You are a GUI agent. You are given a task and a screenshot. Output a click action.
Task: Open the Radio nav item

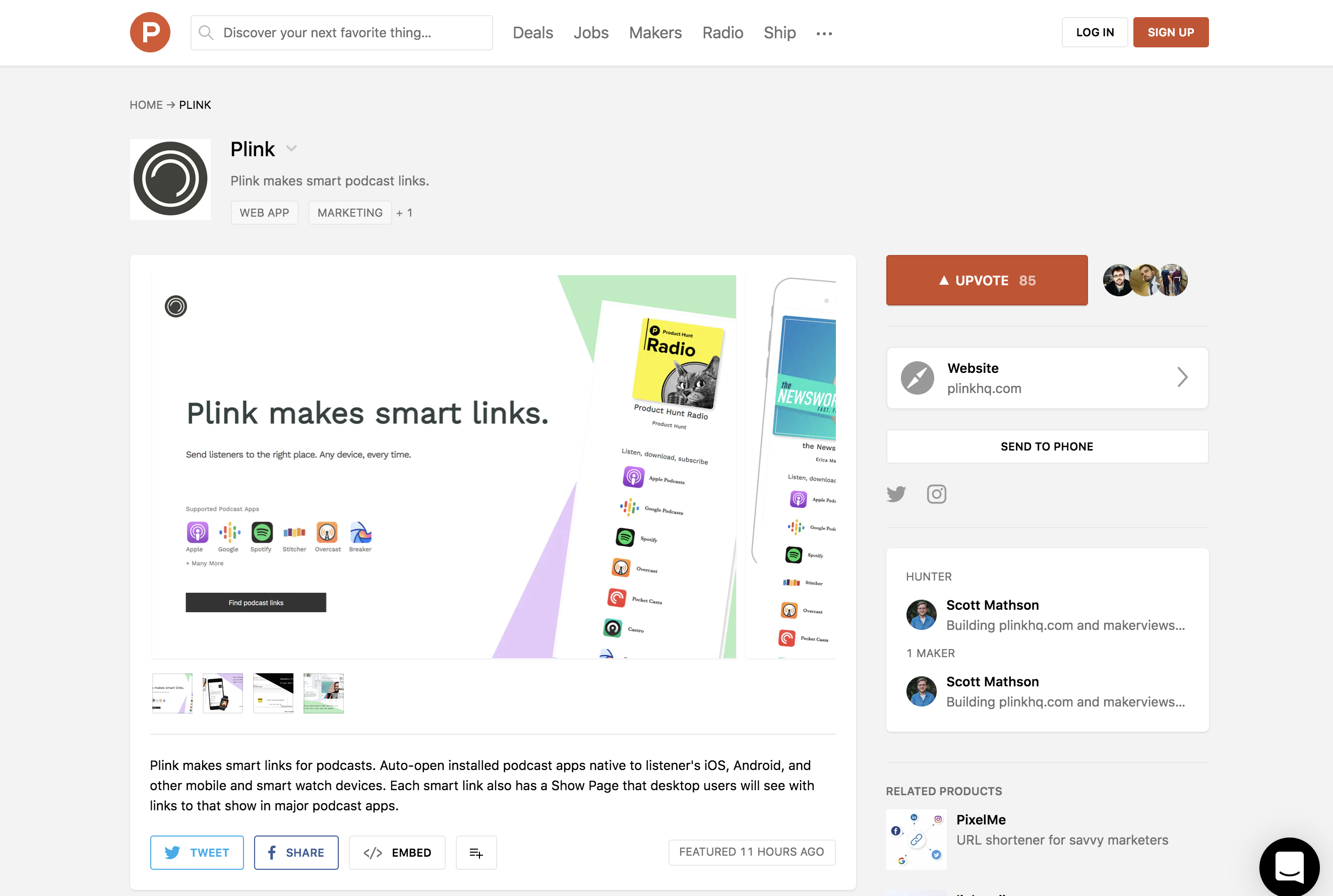pyautogui.click(x=722, y=33)
